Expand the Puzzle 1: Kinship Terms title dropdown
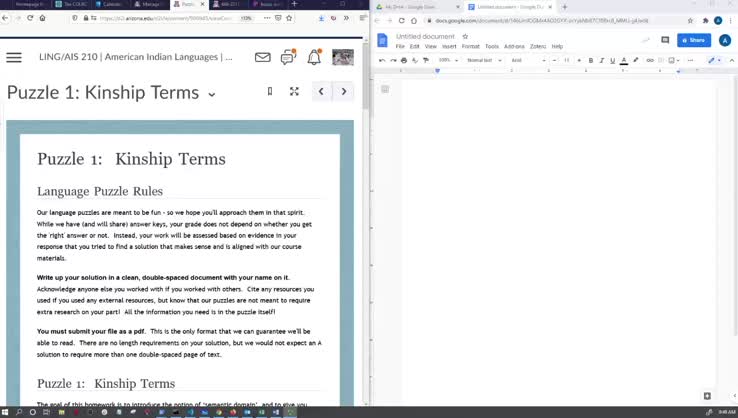738x418 pixels. (212, 94)
